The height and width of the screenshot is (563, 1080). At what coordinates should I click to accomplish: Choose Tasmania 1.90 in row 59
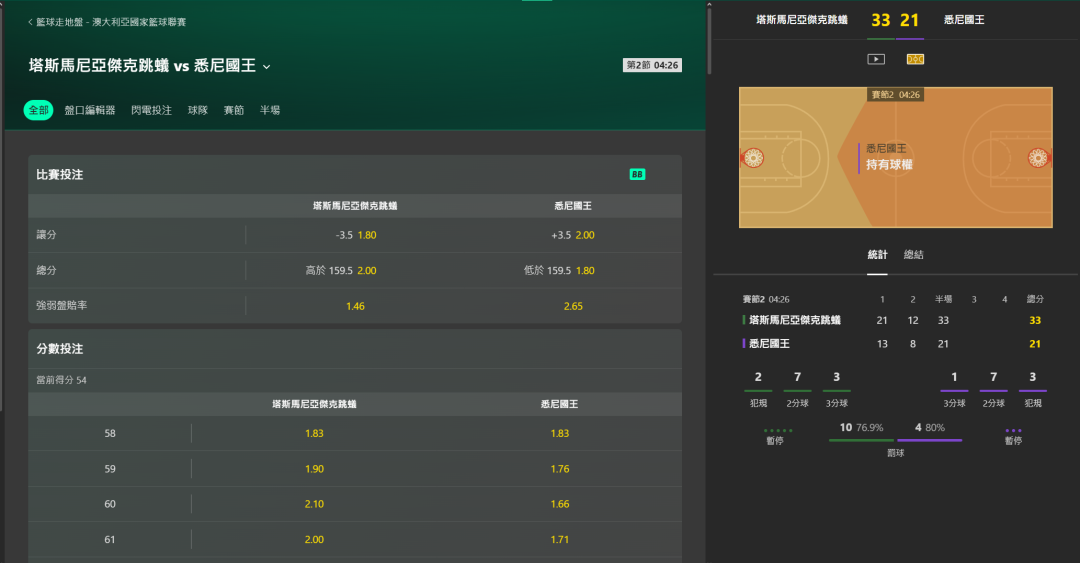[x=314, y=469]
